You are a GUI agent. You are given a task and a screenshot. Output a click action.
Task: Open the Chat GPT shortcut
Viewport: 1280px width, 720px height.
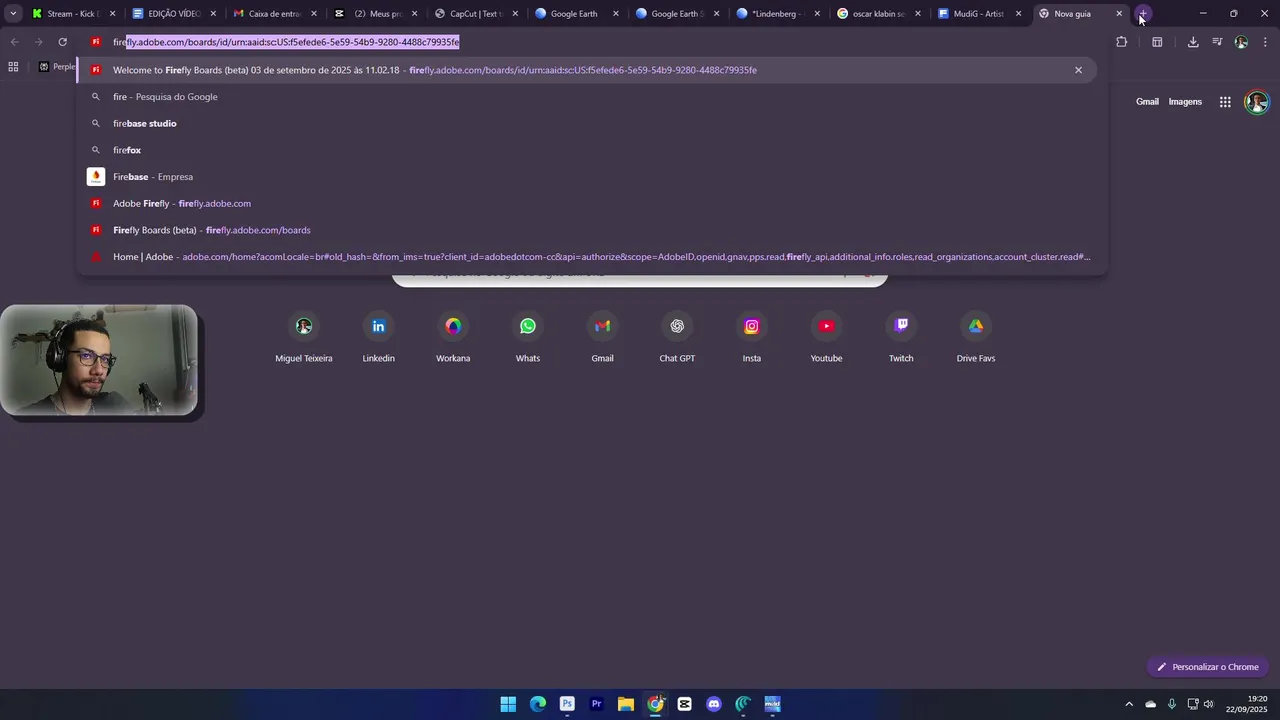677,337
